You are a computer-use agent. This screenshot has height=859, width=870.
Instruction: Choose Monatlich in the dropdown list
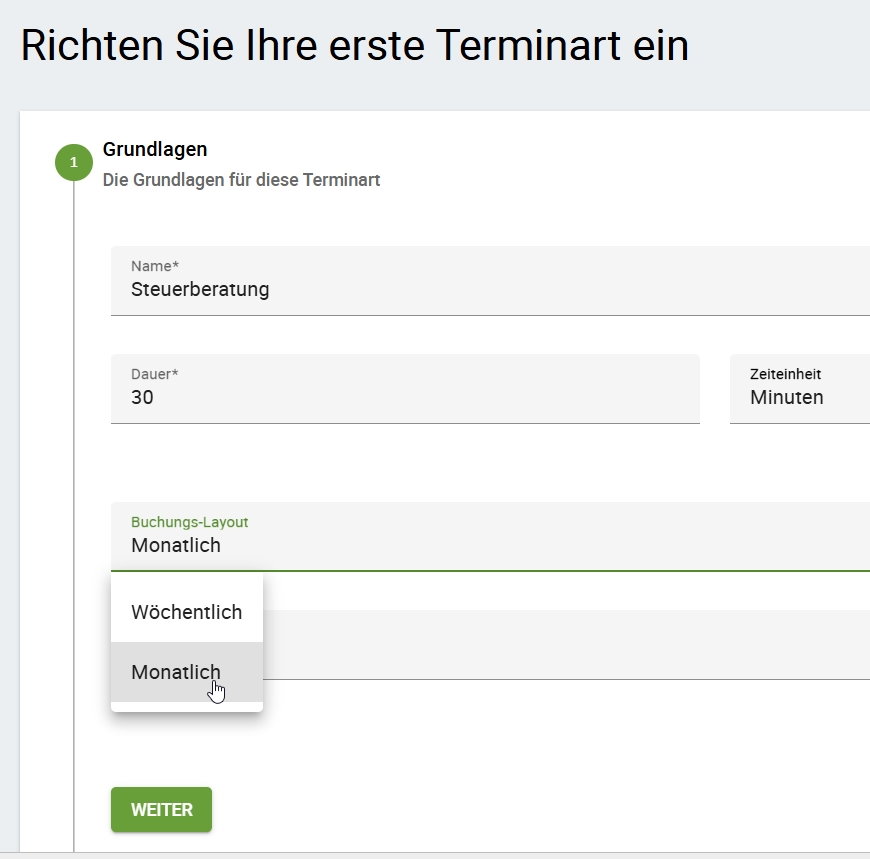click(176, 672)
